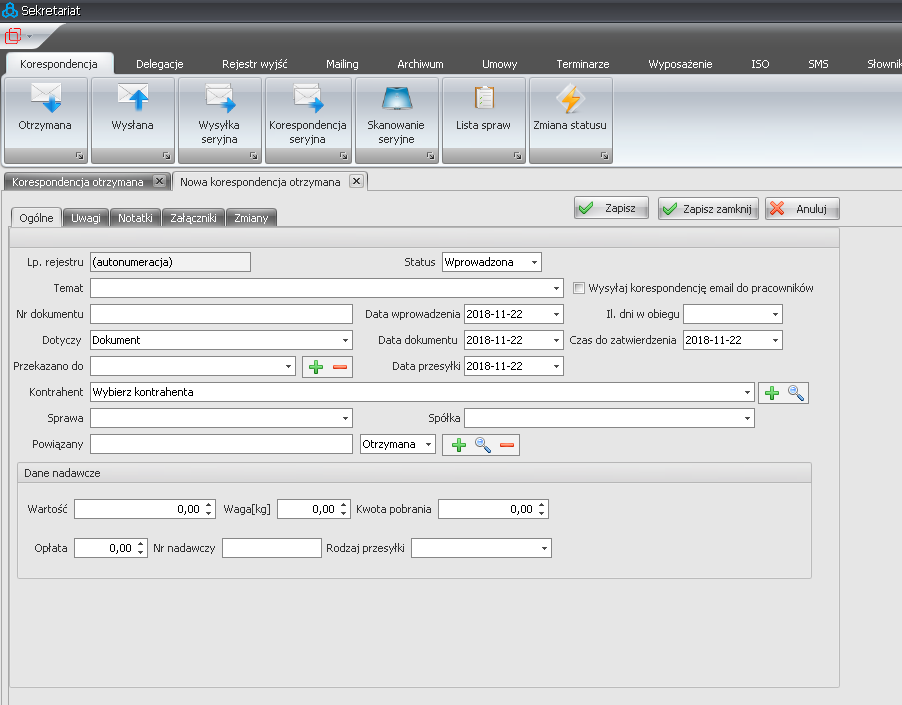Search linked document with Powiązany magnifier
The width and height of the screenshot is (902, 705).
click(x=483, y=445)
